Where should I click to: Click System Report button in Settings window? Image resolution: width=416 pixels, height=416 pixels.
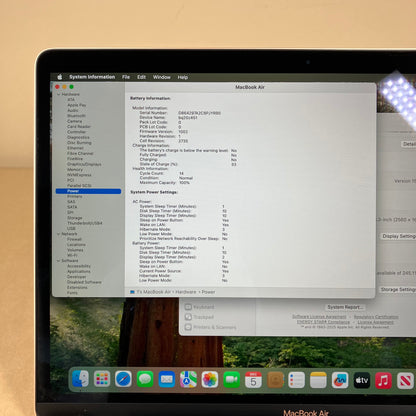(x=345, y=307)
